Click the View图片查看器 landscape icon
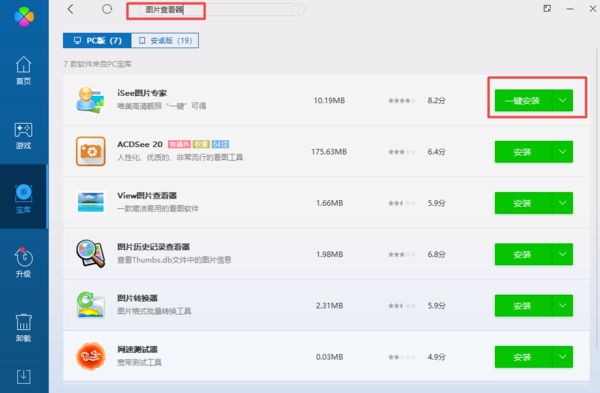Image resolution: width=600 pixels, height=393 pixels. 90,202
